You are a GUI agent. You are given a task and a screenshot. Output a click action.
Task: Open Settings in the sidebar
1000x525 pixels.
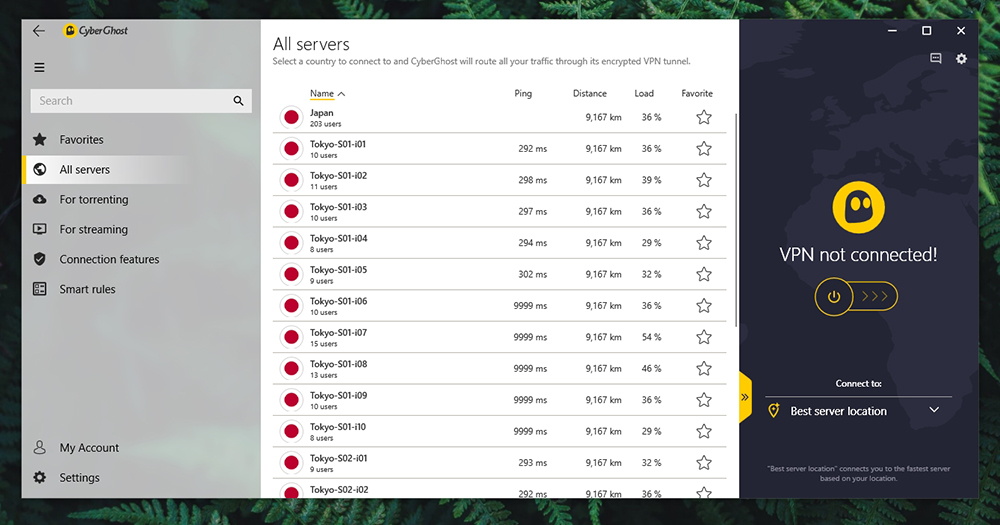[x=79, y=478]
